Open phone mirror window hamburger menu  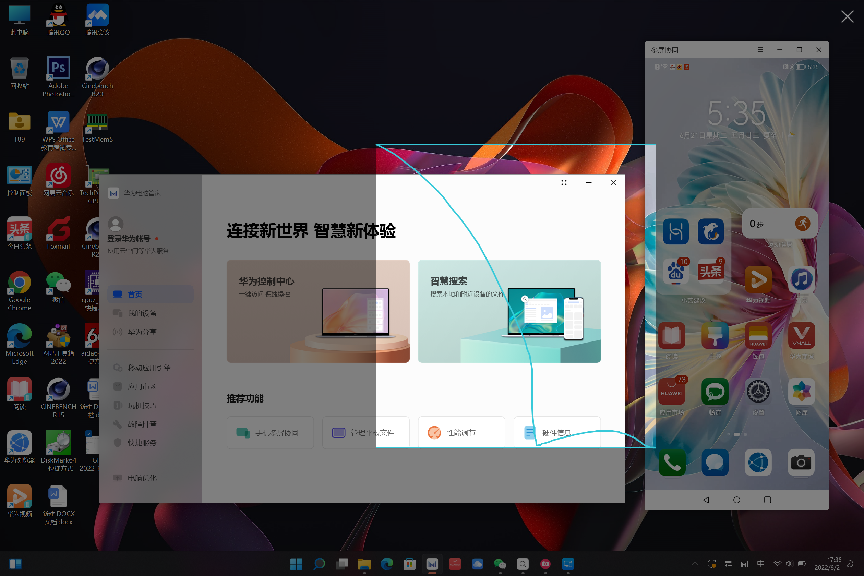[x=760, y=50]
